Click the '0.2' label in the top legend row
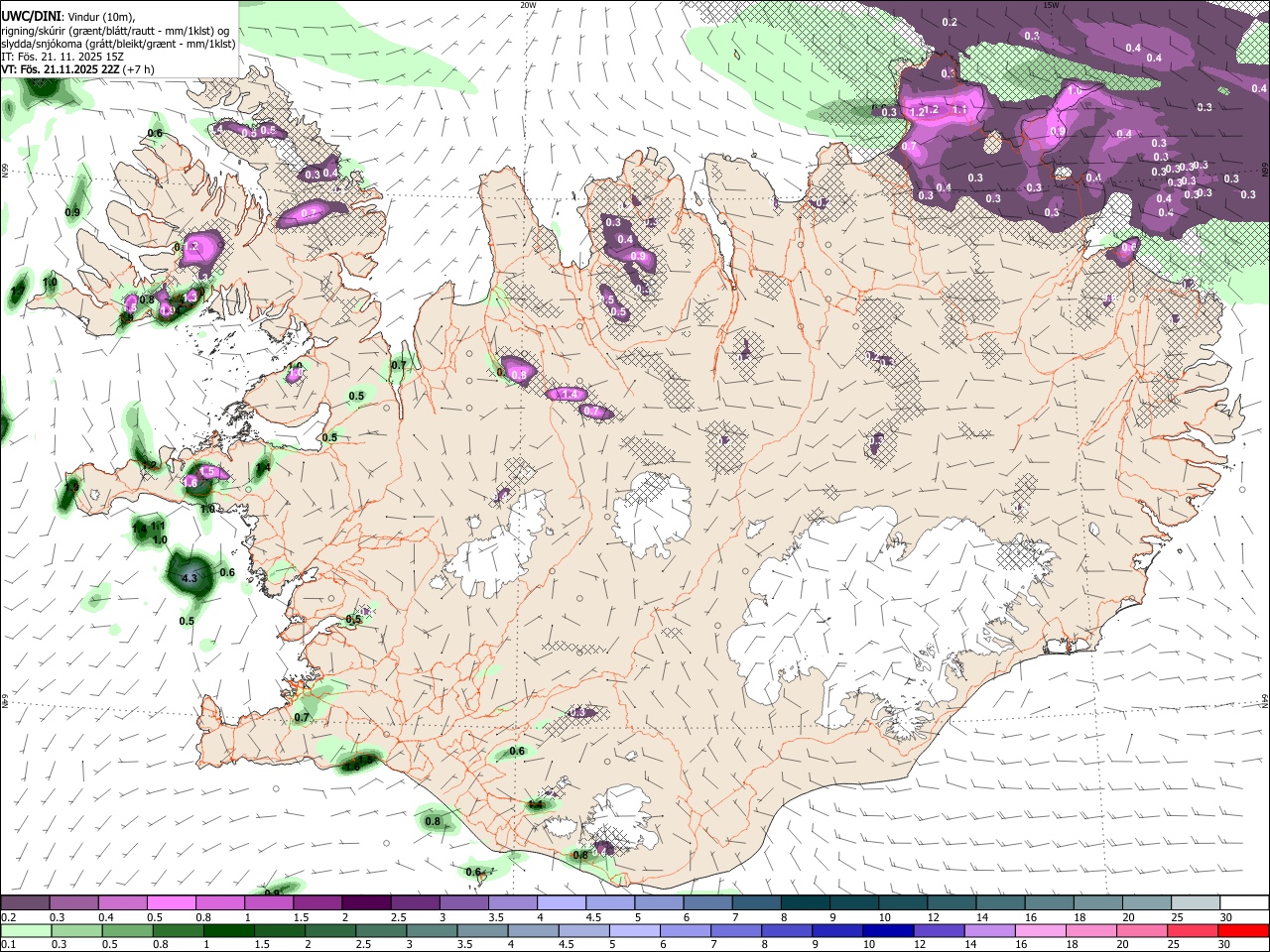The height and width of the screenshot is (952, 1270). coord(9,917)
